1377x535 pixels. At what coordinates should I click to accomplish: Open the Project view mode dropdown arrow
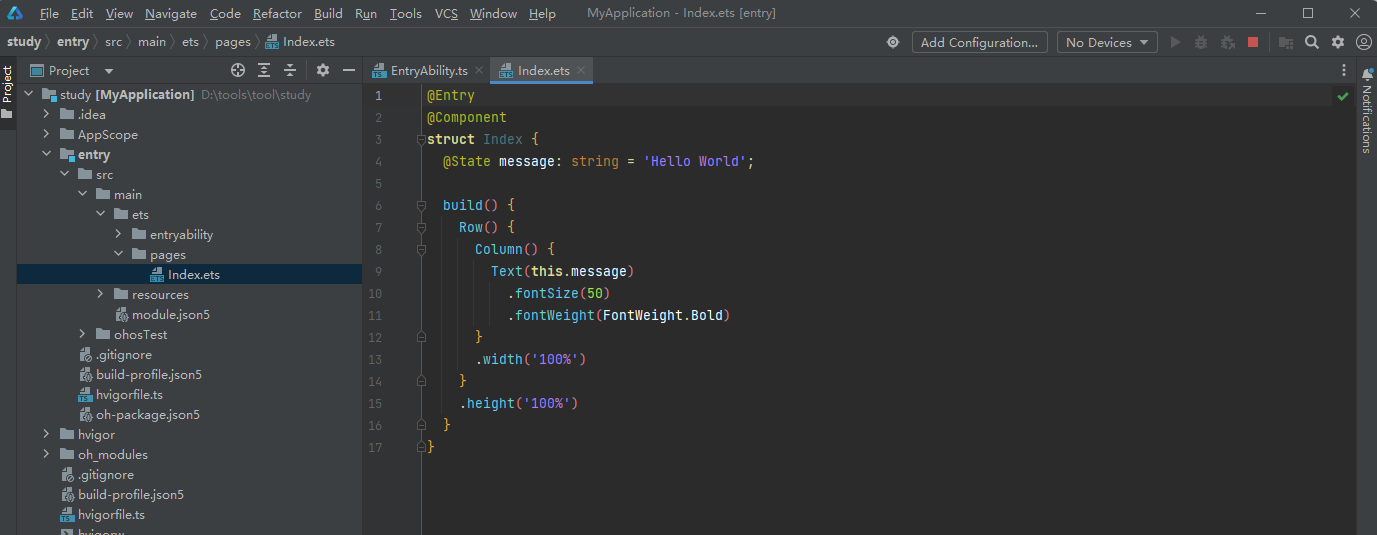[109, 71]
